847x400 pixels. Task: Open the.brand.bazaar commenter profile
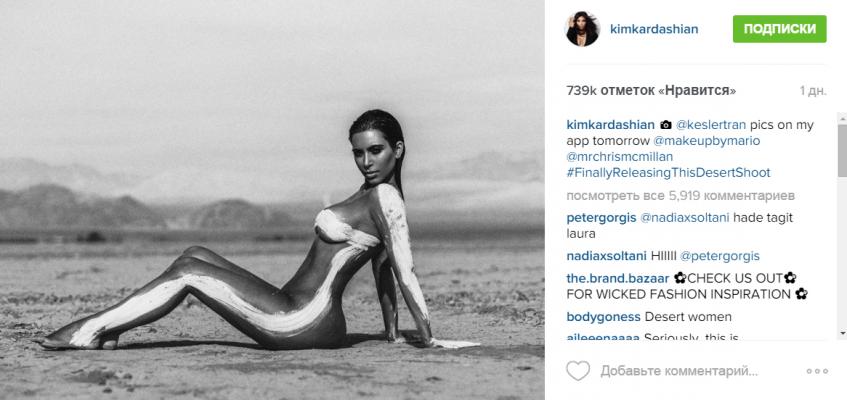(x=618, y=279)
